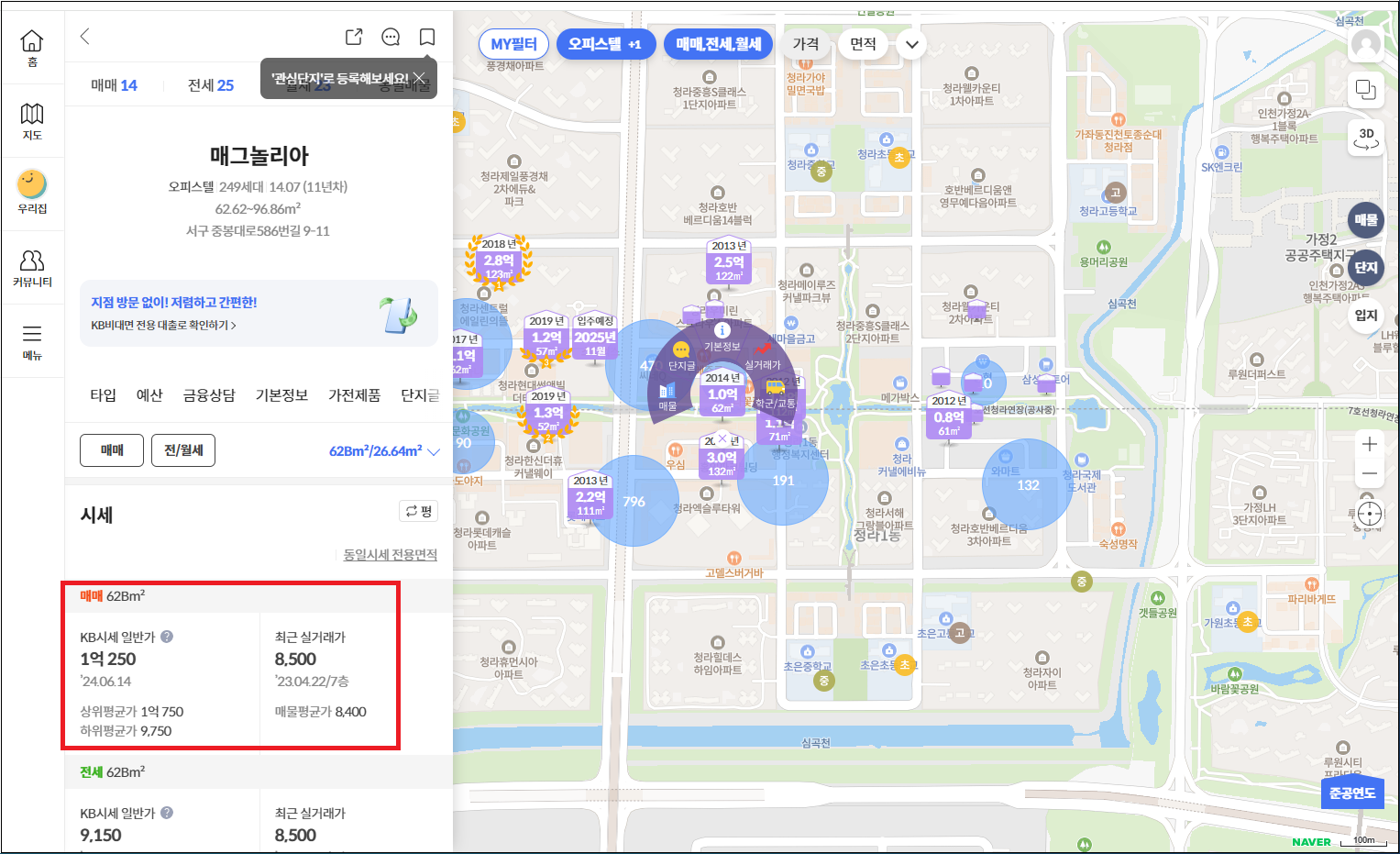1400x854 pixels.
Task: Toggle the 입지 map overlay button
Action: [1366, 316]
